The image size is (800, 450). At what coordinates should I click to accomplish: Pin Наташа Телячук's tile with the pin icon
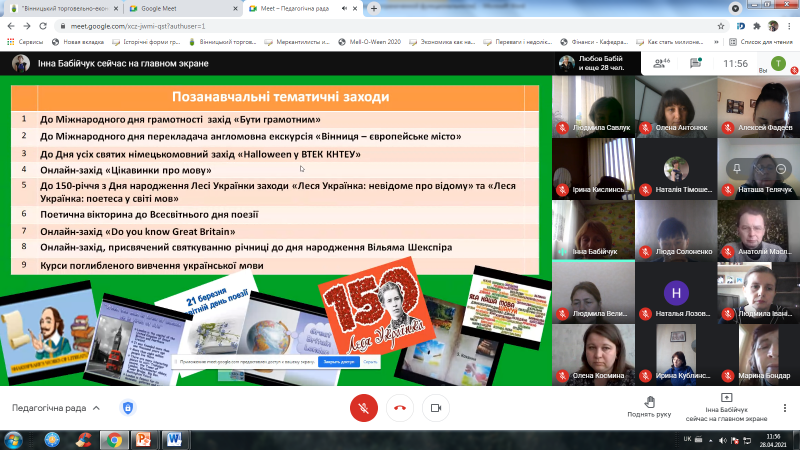(x=737, y=168)
